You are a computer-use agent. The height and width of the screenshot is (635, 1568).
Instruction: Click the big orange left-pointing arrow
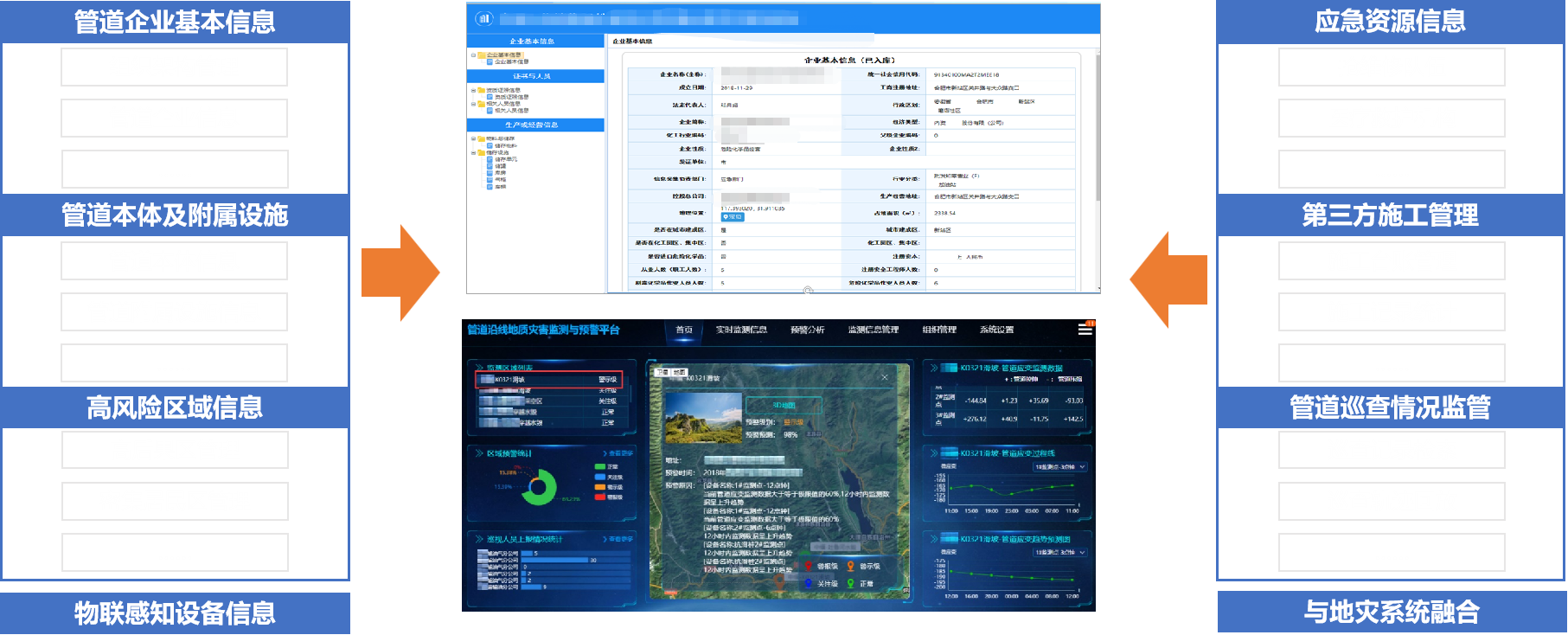tap(1168, 279)
